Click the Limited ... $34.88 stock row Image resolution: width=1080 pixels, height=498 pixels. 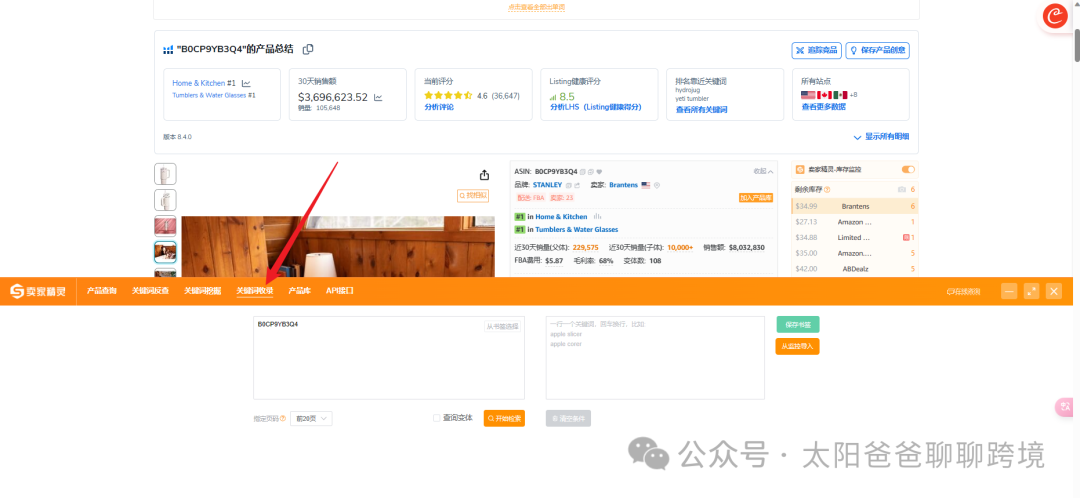point(855,238)
